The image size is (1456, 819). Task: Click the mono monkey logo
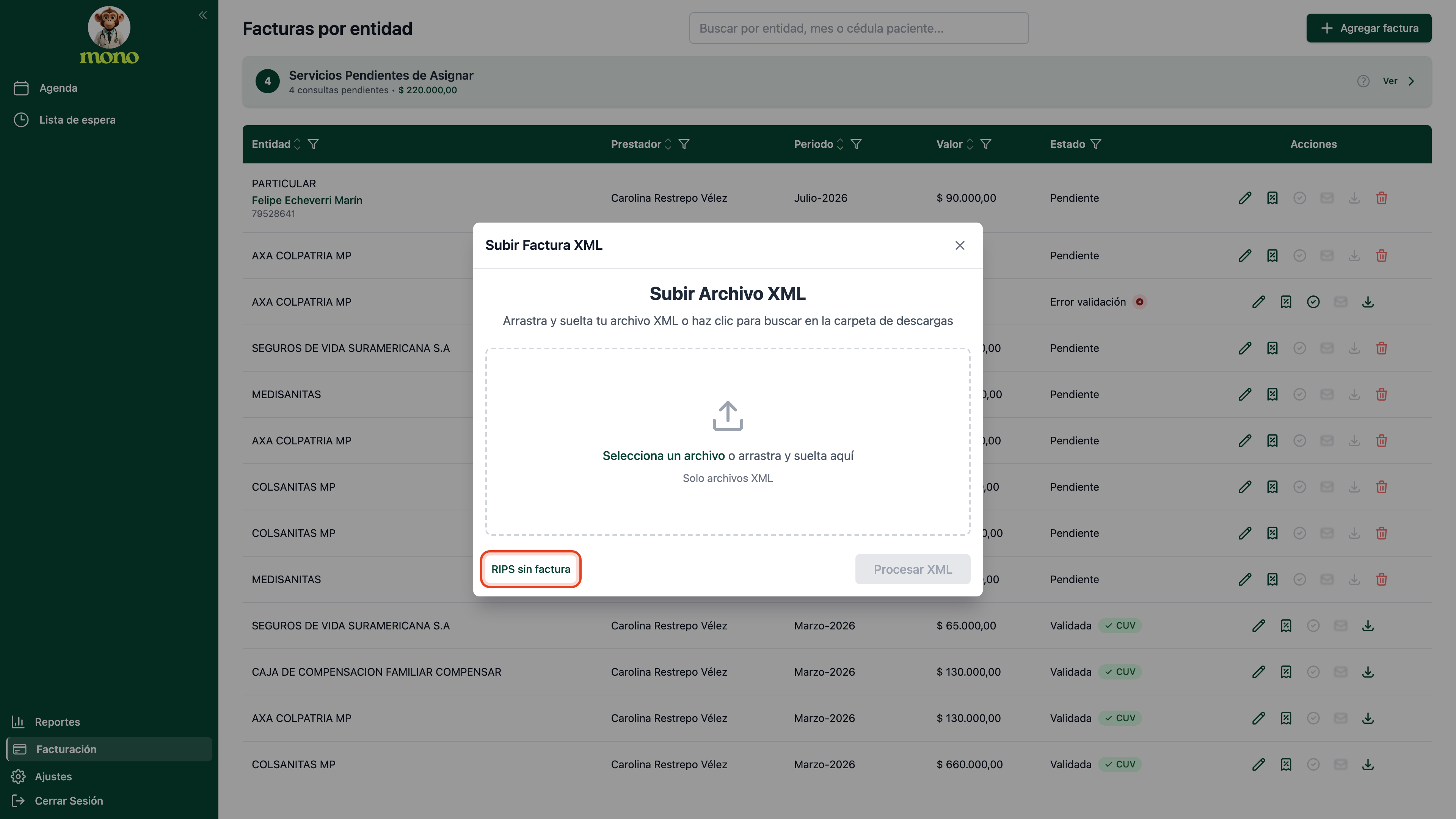tap(109, 36)
